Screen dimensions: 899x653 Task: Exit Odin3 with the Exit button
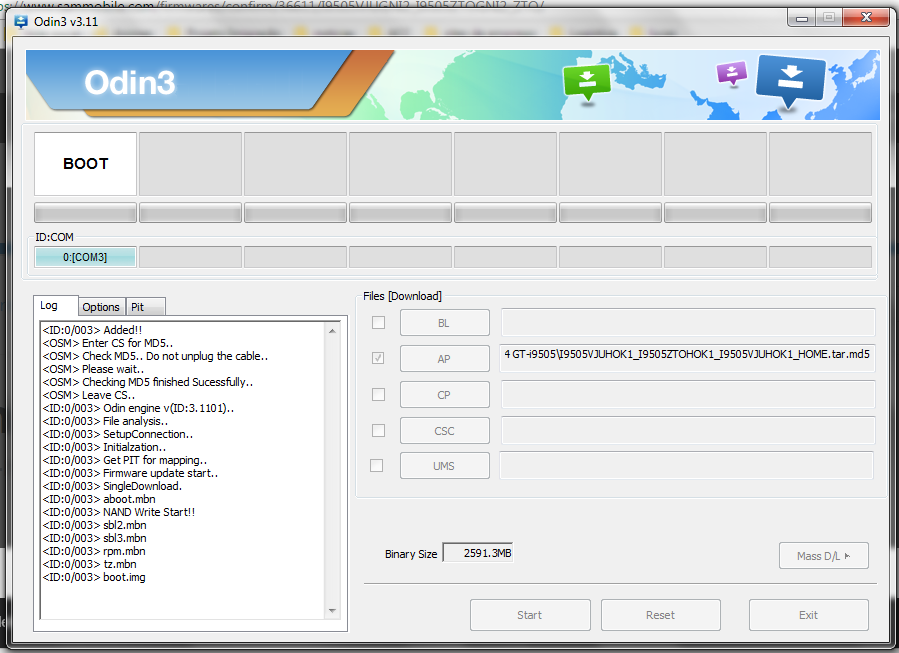[808, 615]
